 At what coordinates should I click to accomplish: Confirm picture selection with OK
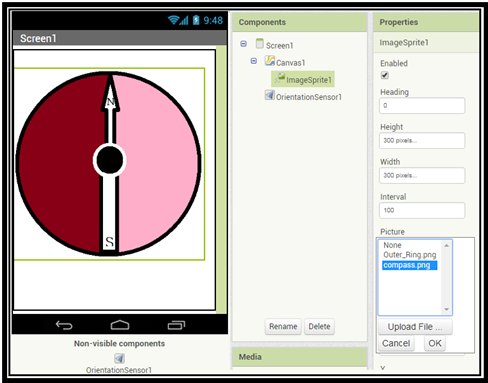[x=435, y=343]
